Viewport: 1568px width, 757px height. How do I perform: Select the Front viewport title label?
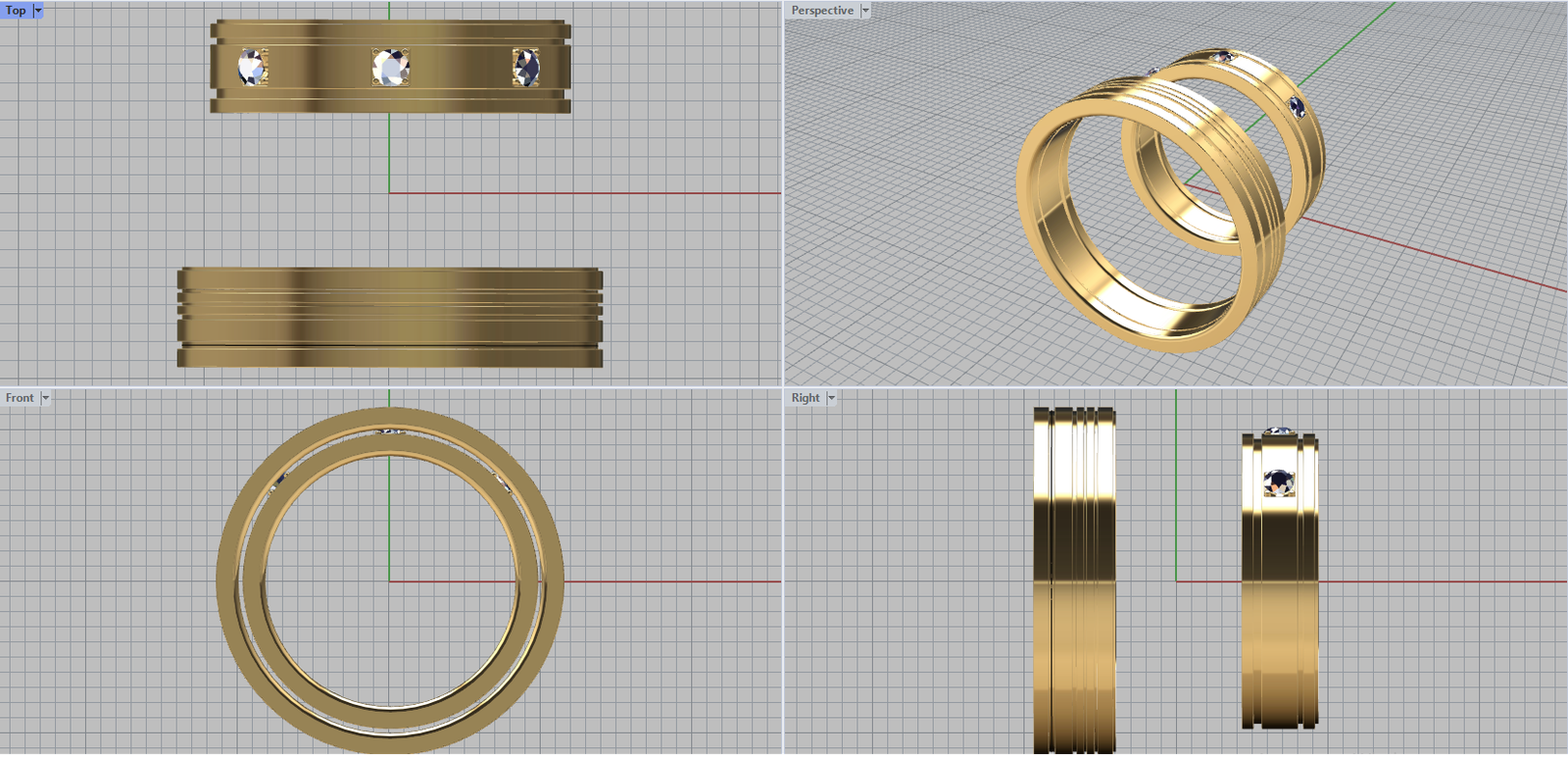[20, 397]
